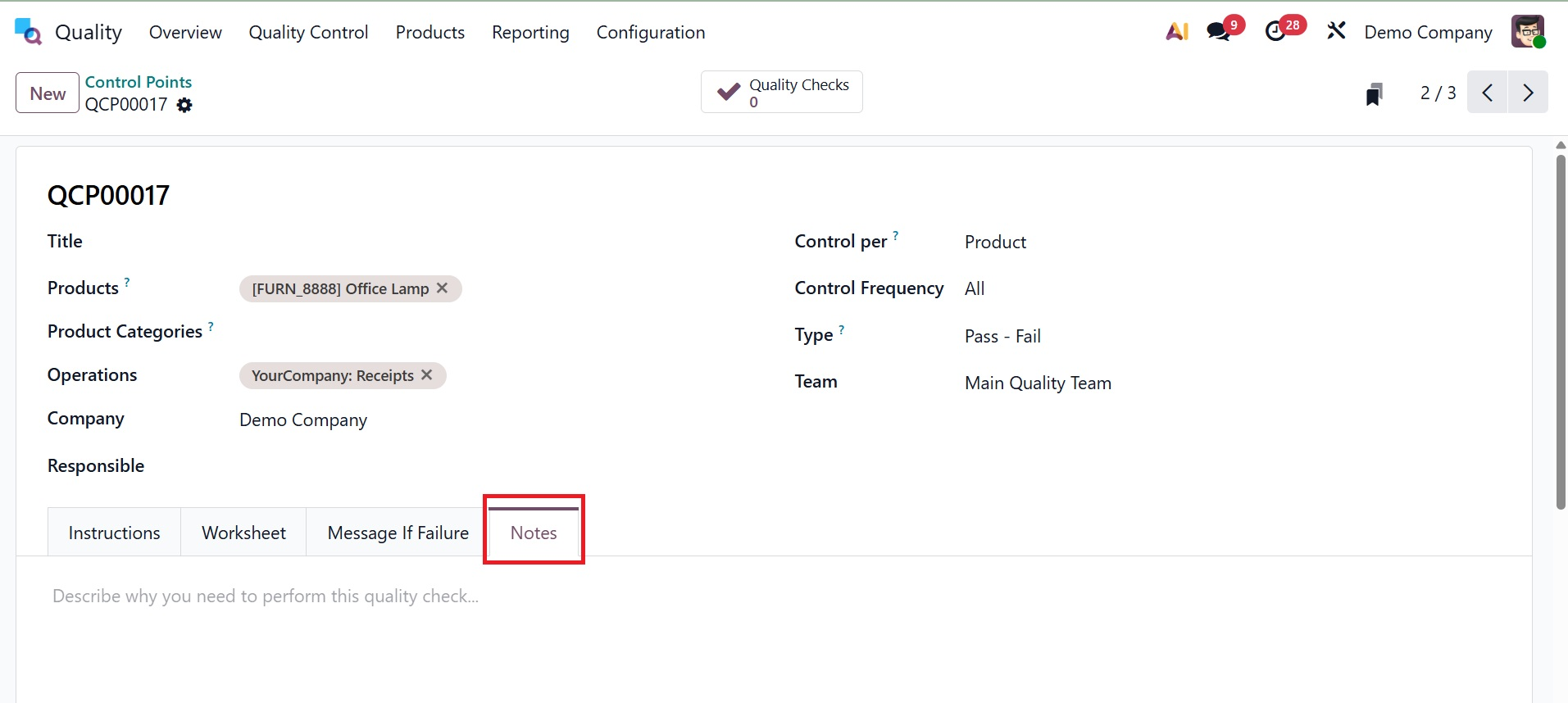This screenshot has height=703, width=1568.
Task: Click into the Title input field
Action: (x=492, y=242)
